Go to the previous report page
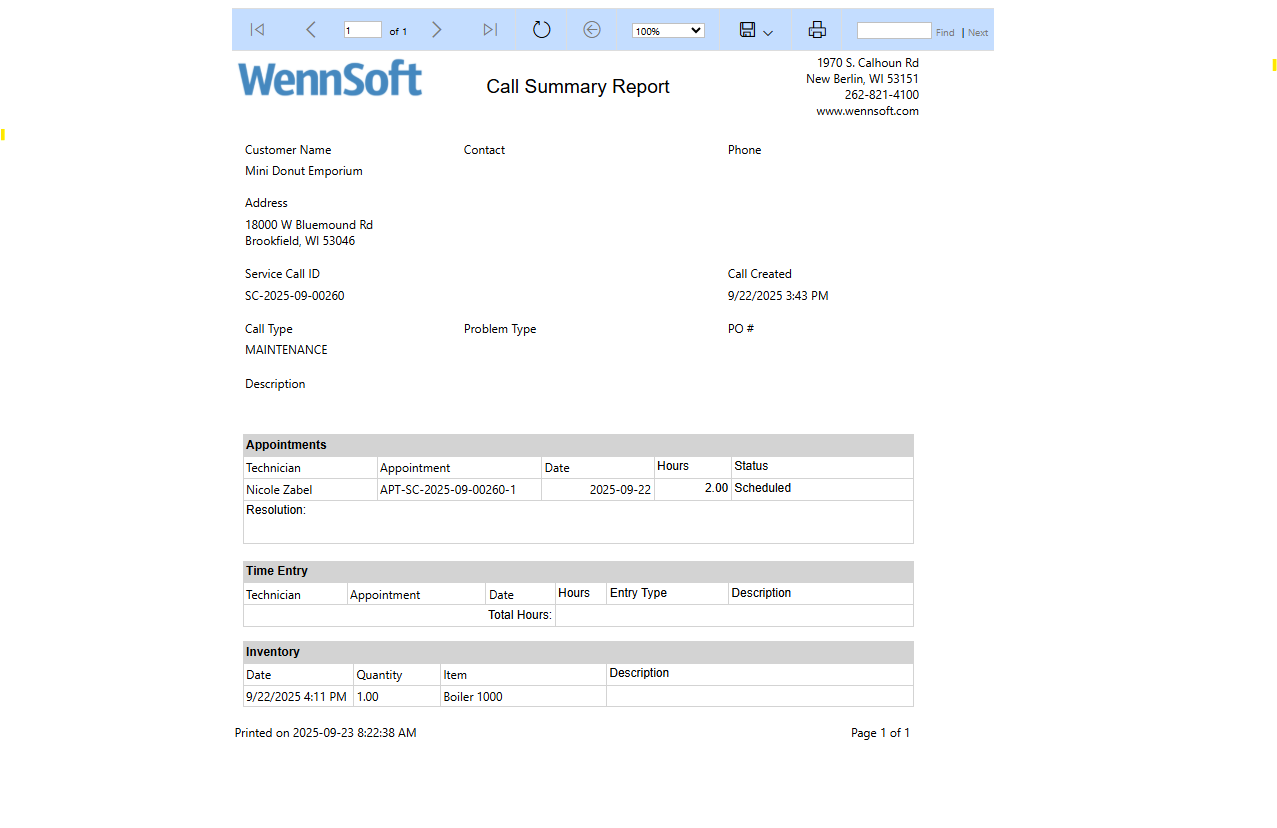This screenshot has height=828, width=1277. coord(310,30)
